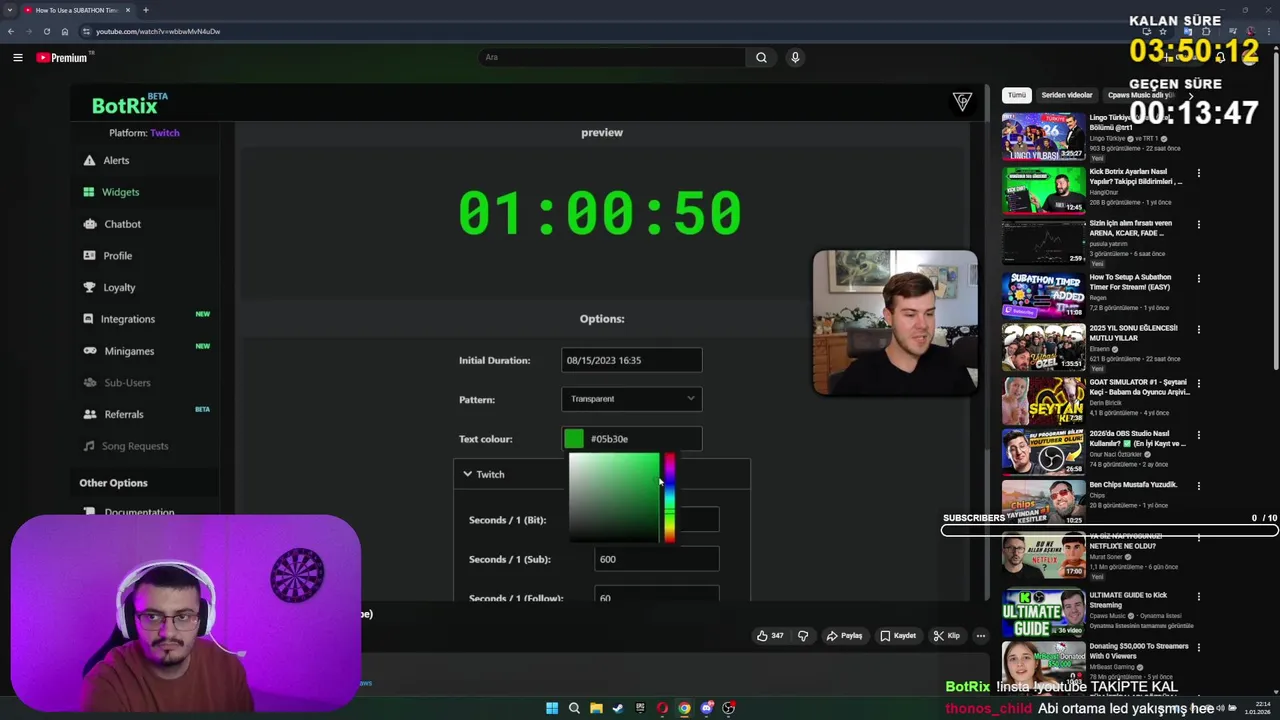Viewport: 1280px width, 720px height.
Task: Click the Kaydet save button
Action: 898,635
